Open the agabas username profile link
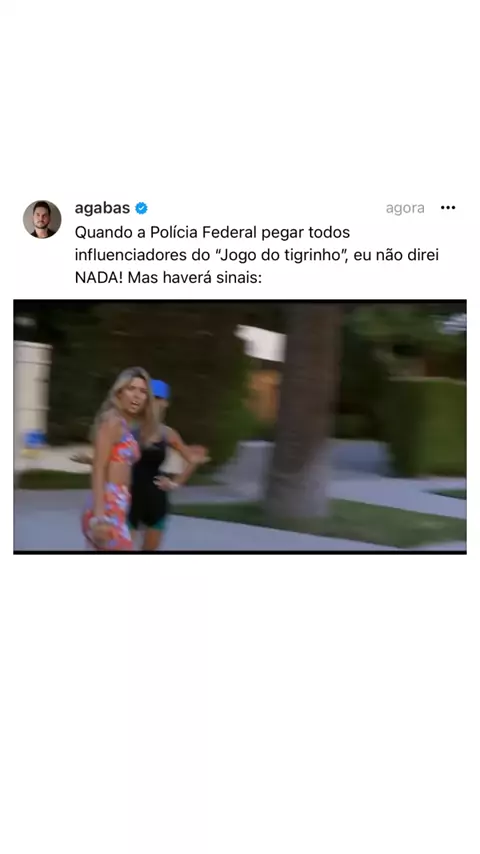This screenshot has height=854, width=480. point(102,208)
